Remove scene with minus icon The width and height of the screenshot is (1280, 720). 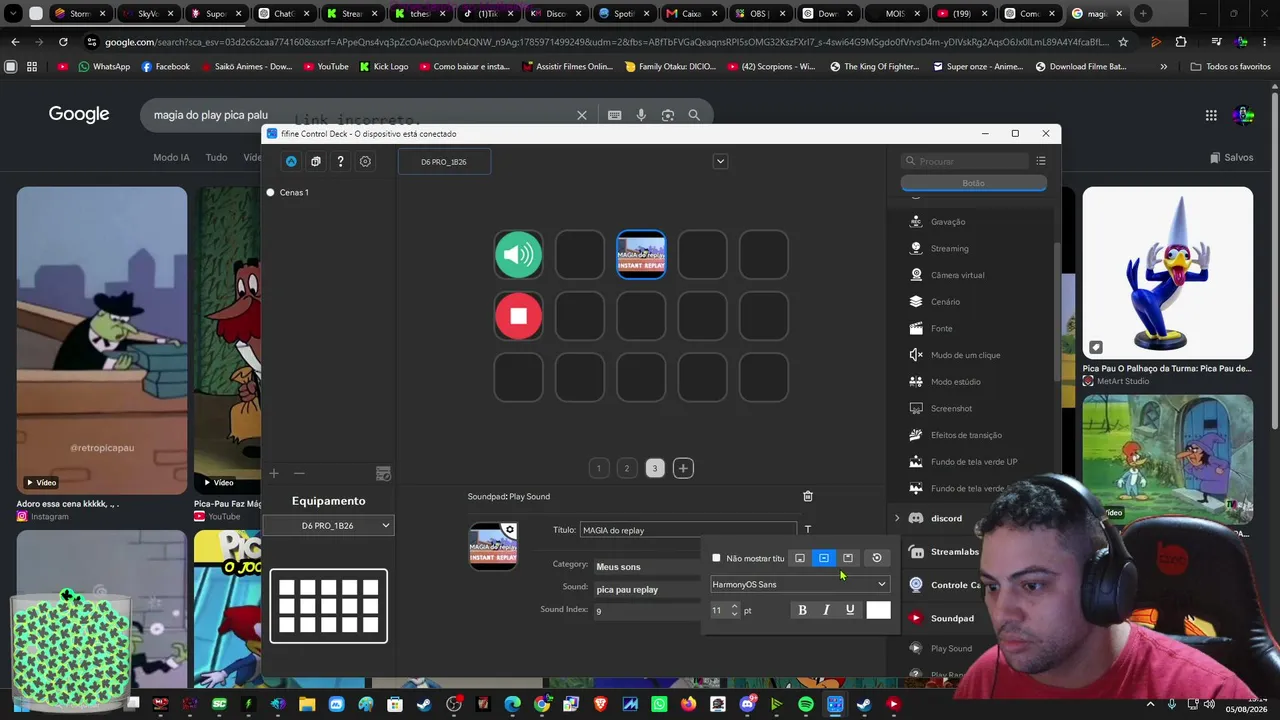click(x=299, y=473)
